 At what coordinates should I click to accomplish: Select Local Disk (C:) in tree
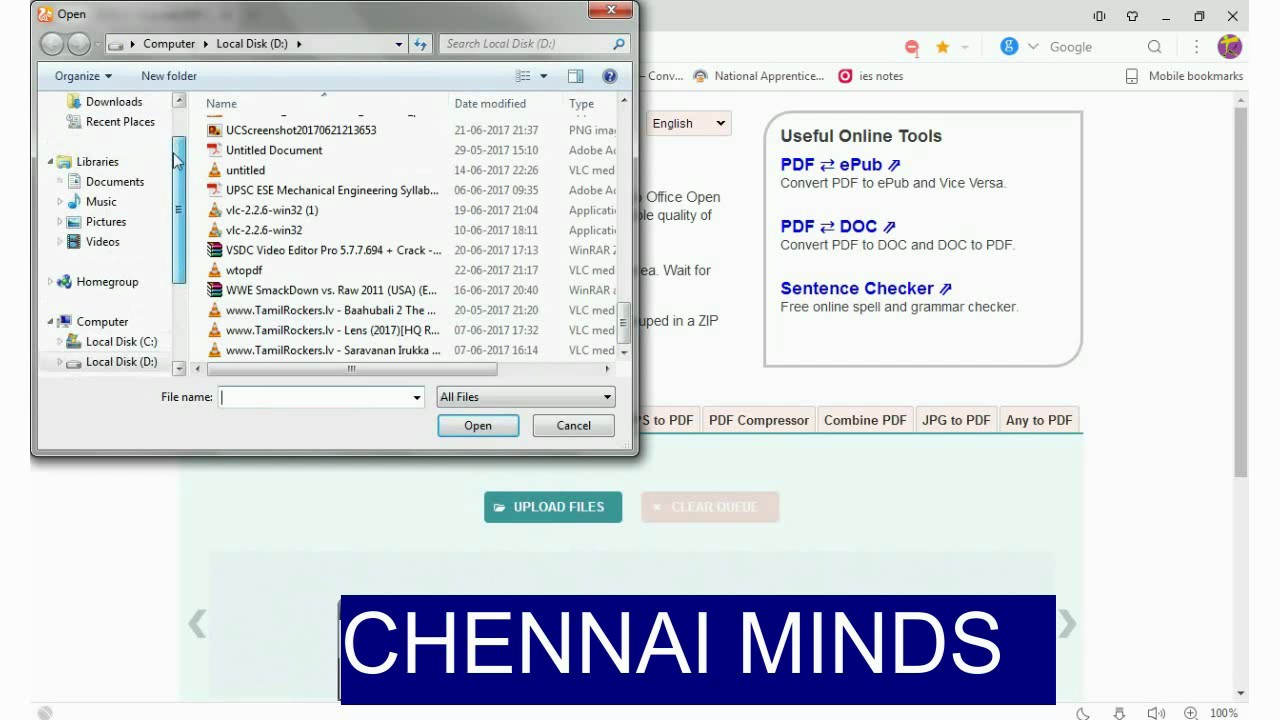pos(121,342)
